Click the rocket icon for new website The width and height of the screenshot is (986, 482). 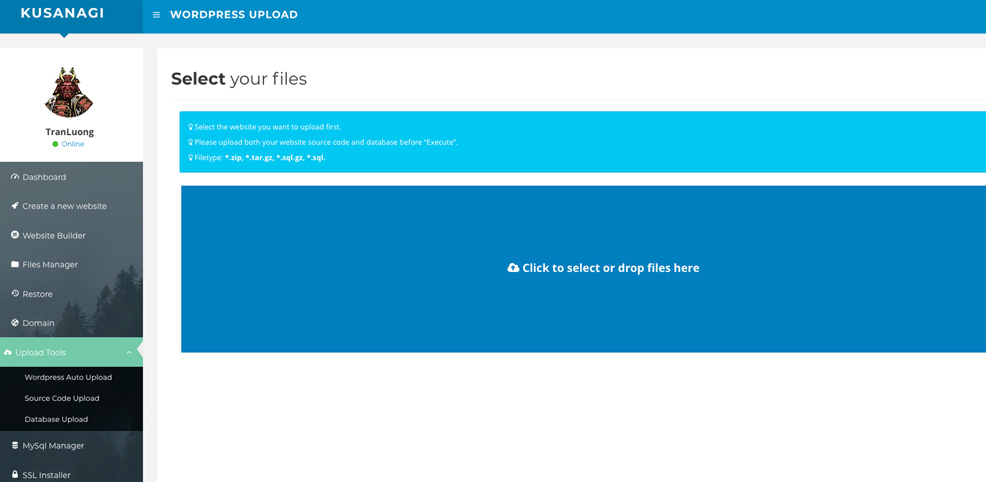(x=15, y=206)
